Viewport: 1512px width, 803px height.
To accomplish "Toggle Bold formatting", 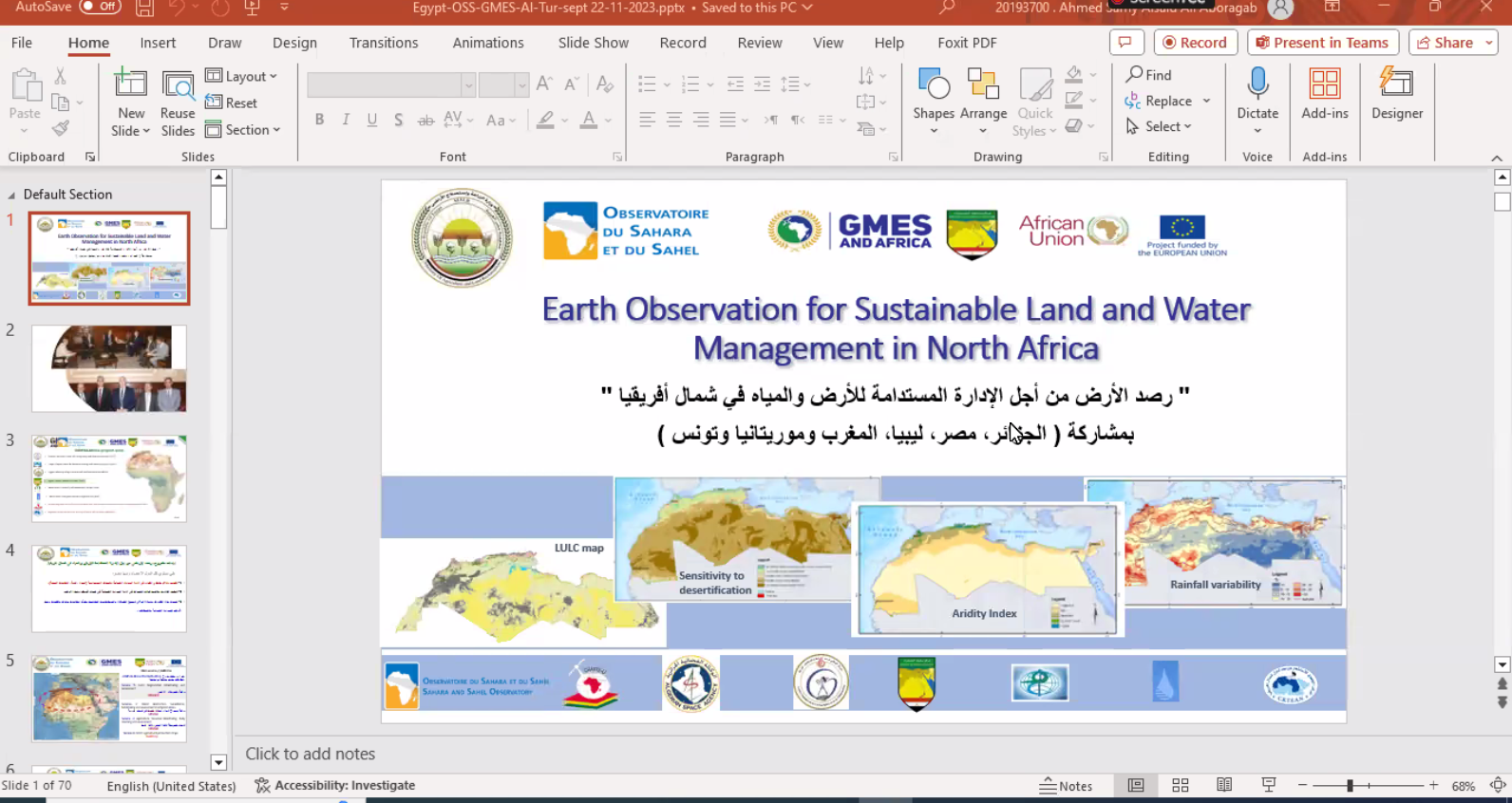I will 319,120.
